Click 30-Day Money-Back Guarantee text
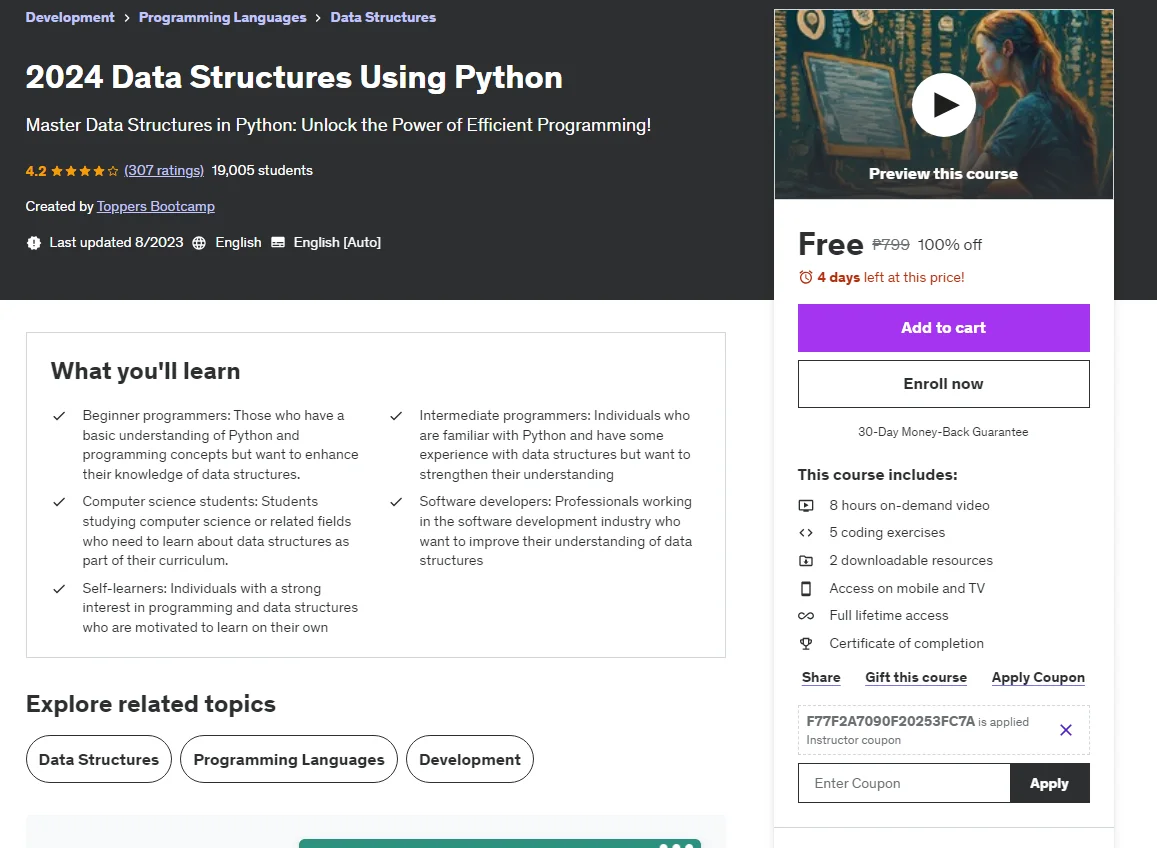Screen dimensions: 1157x848 [943, 432]
